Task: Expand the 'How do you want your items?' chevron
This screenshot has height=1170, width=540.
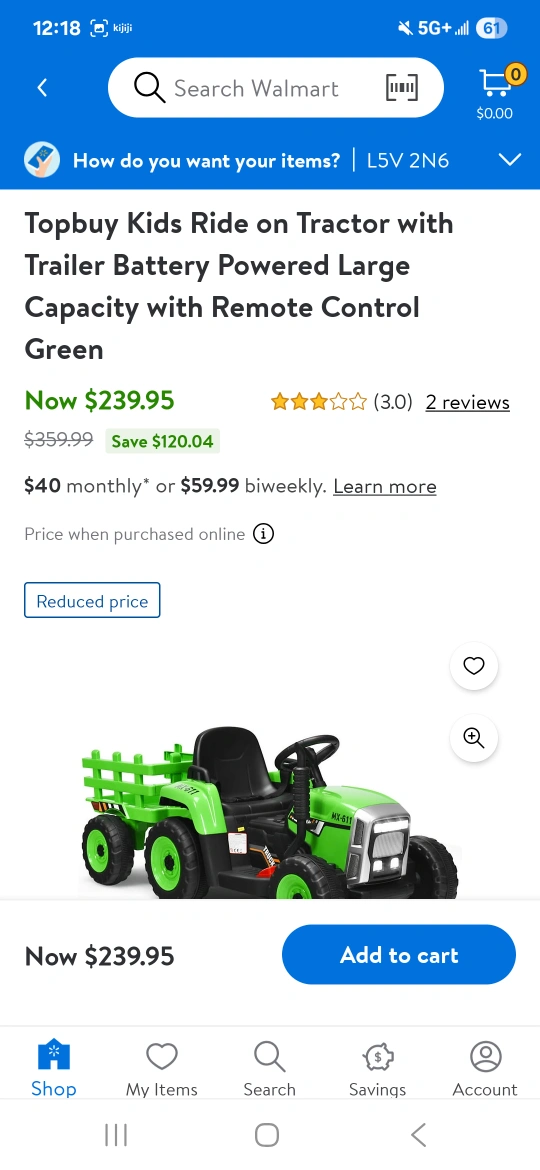Action: (509, 160)
